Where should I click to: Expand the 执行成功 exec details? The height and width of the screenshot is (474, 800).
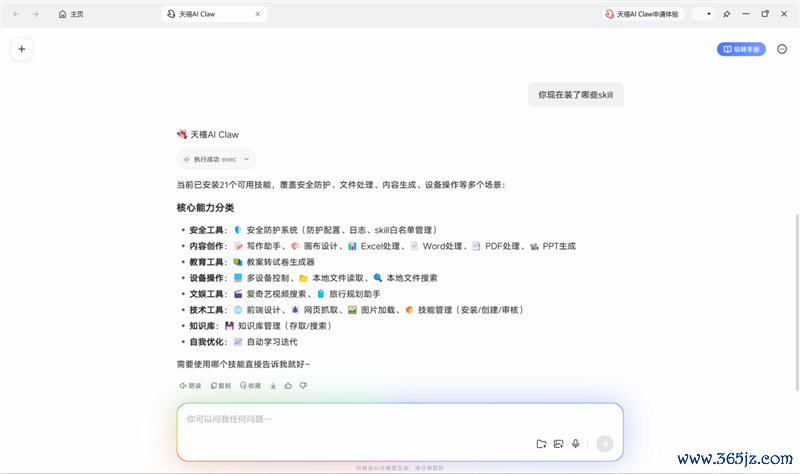point(216,159)
